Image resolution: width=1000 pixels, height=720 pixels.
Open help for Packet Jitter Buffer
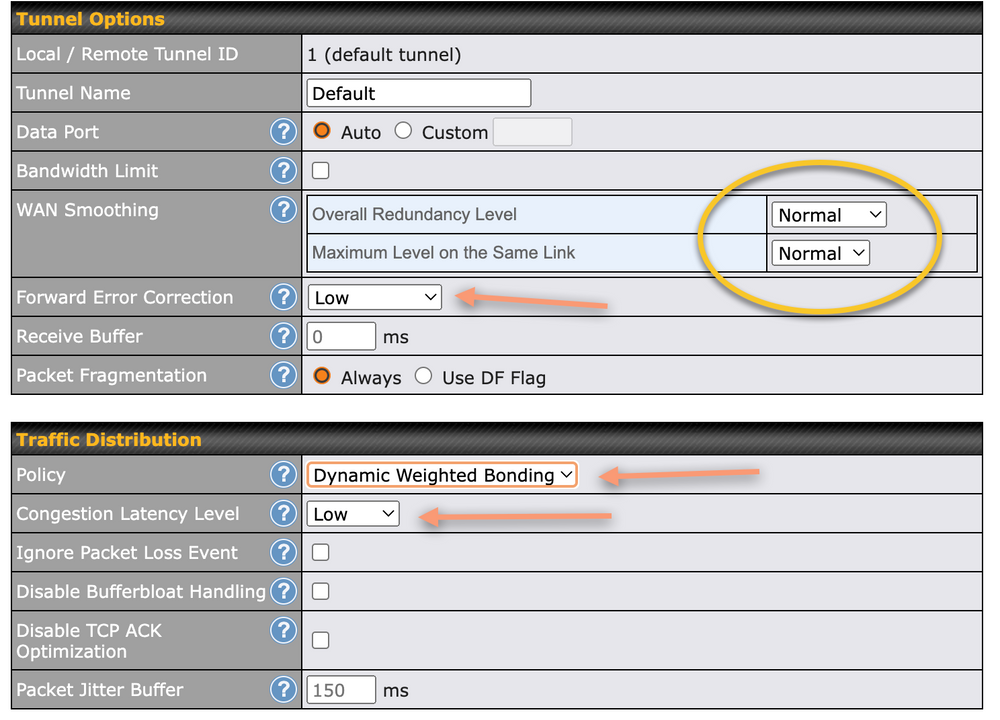(x=283, y=689)
